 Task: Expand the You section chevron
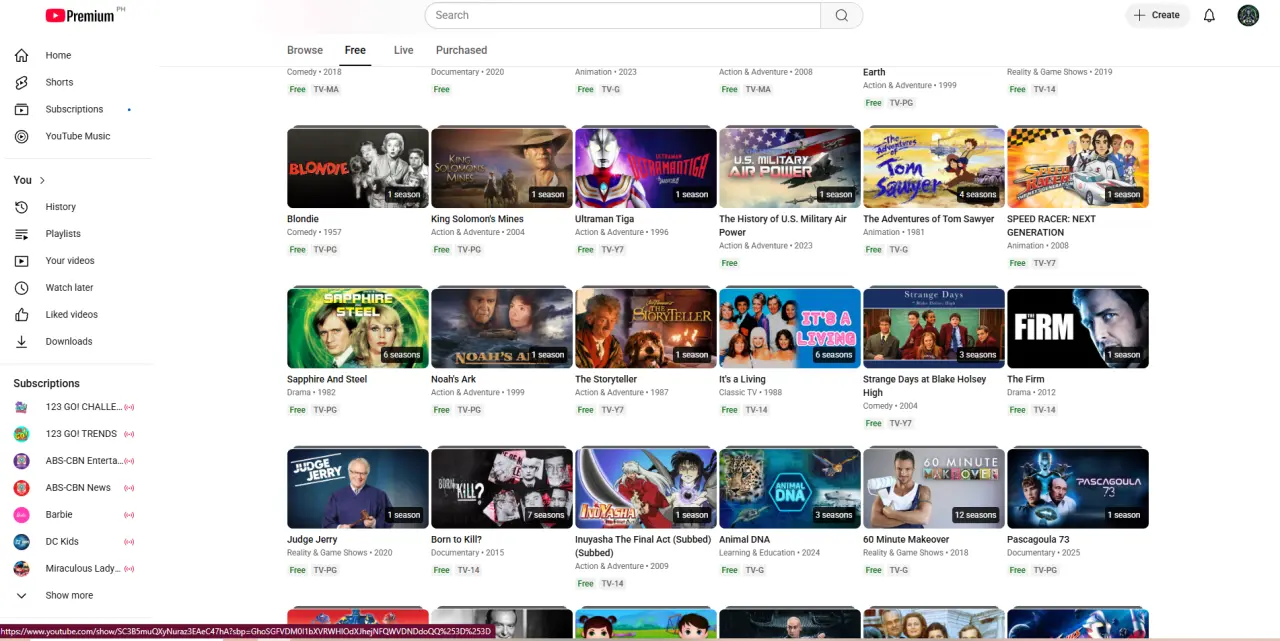42,180
